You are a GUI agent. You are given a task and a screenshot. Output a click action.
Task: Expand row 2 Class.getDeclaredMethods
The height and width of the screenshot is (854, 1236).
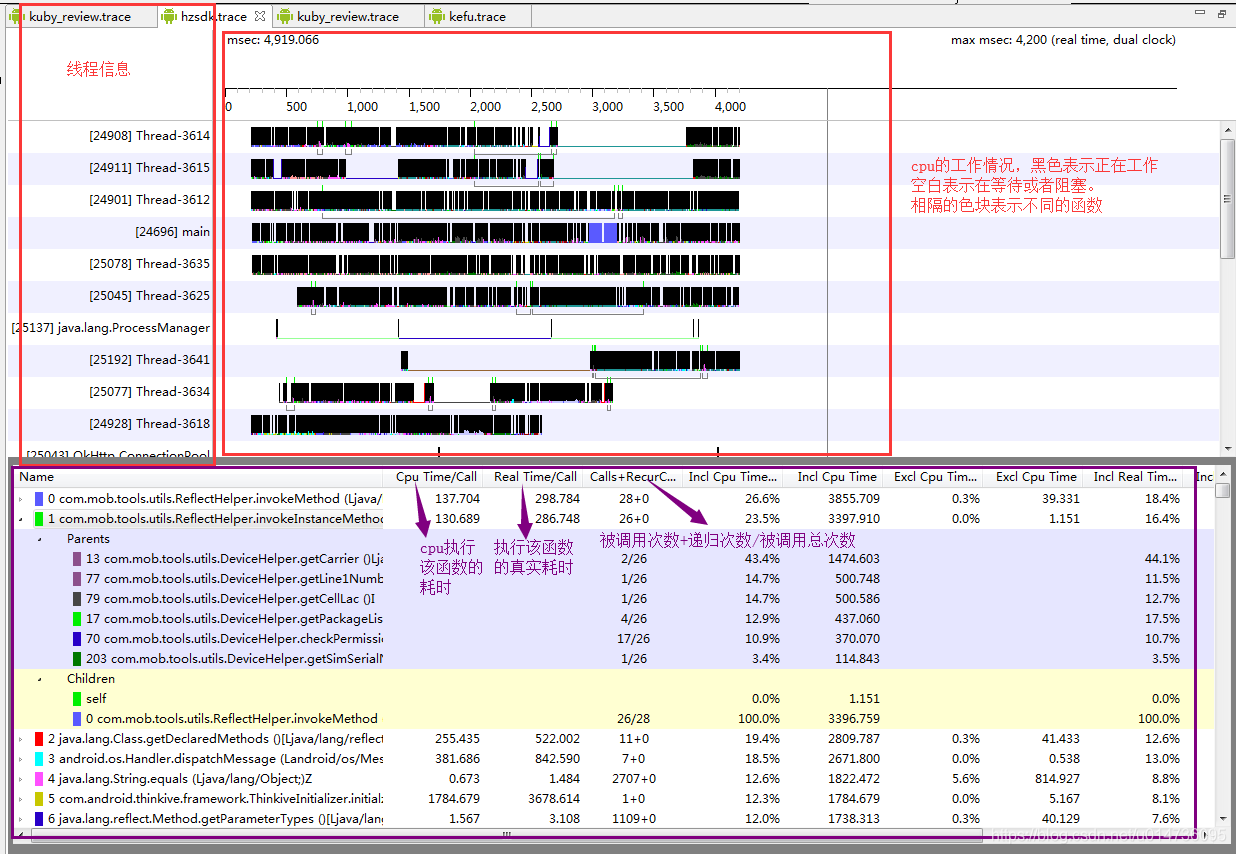click(22, 738)
